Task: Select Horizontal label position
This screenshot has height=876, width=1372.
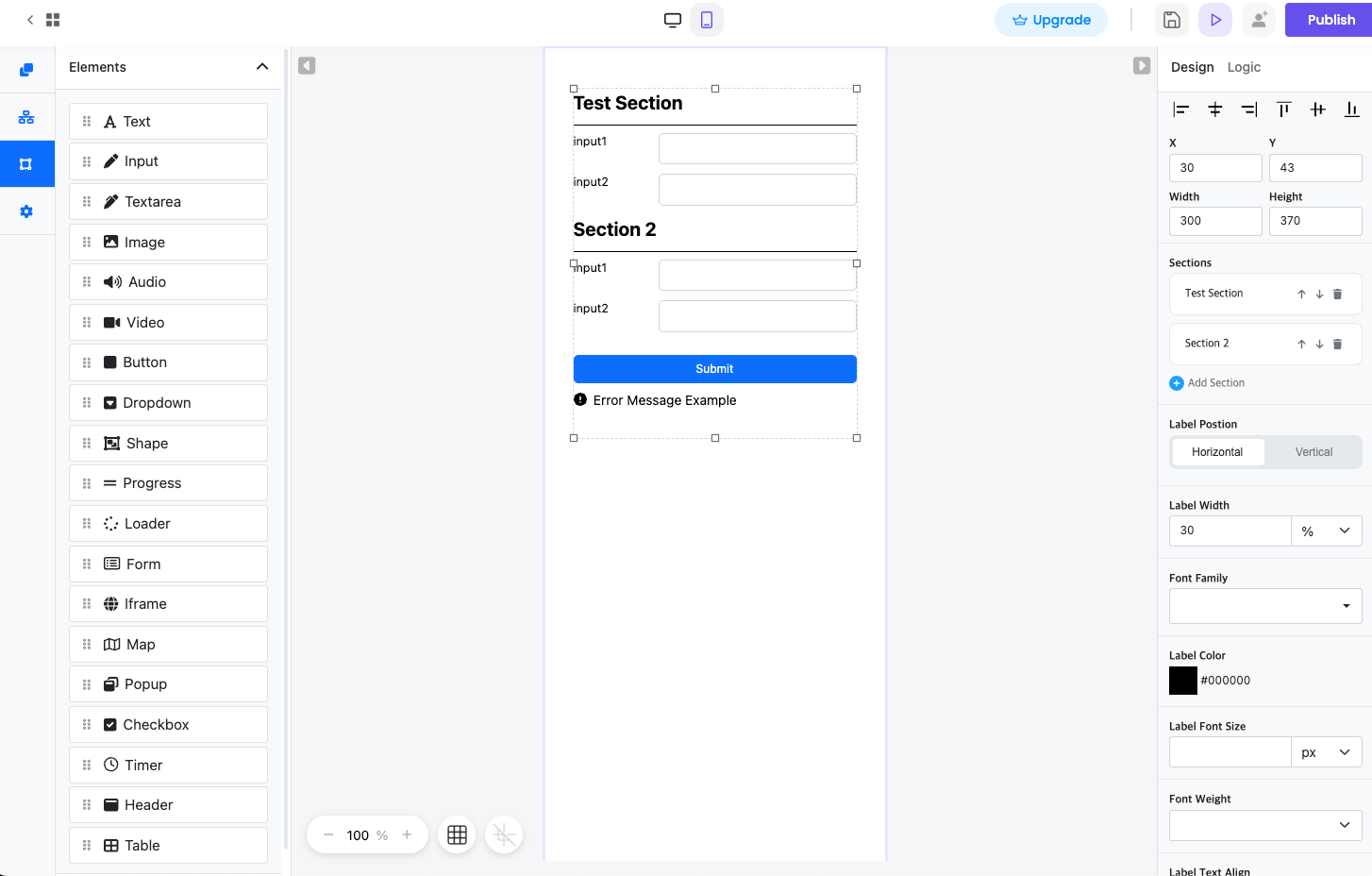Action: (x=1217, y=452)
